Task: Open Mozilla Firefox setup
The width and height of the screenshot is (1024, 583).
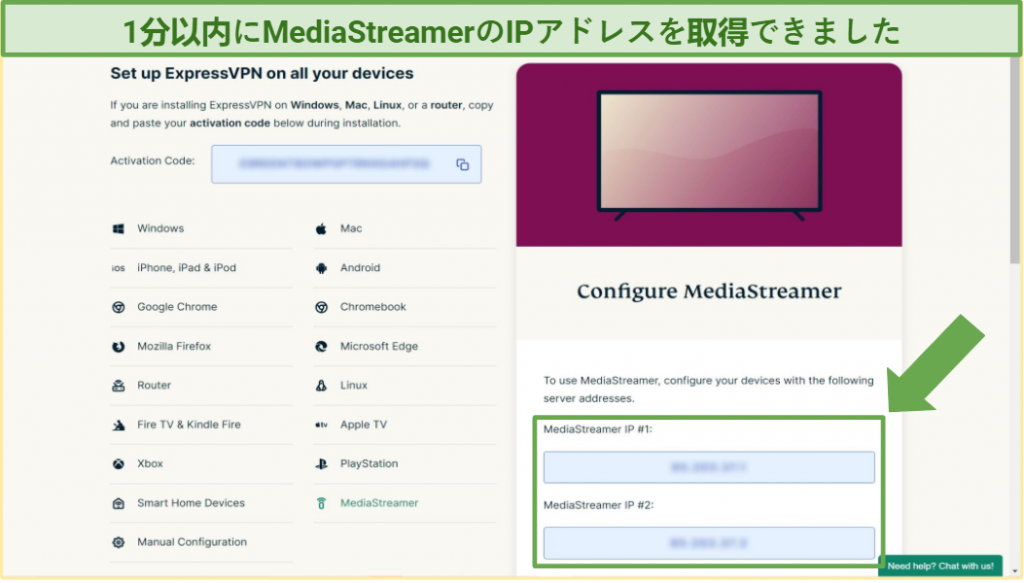Action: pos(174,347)
